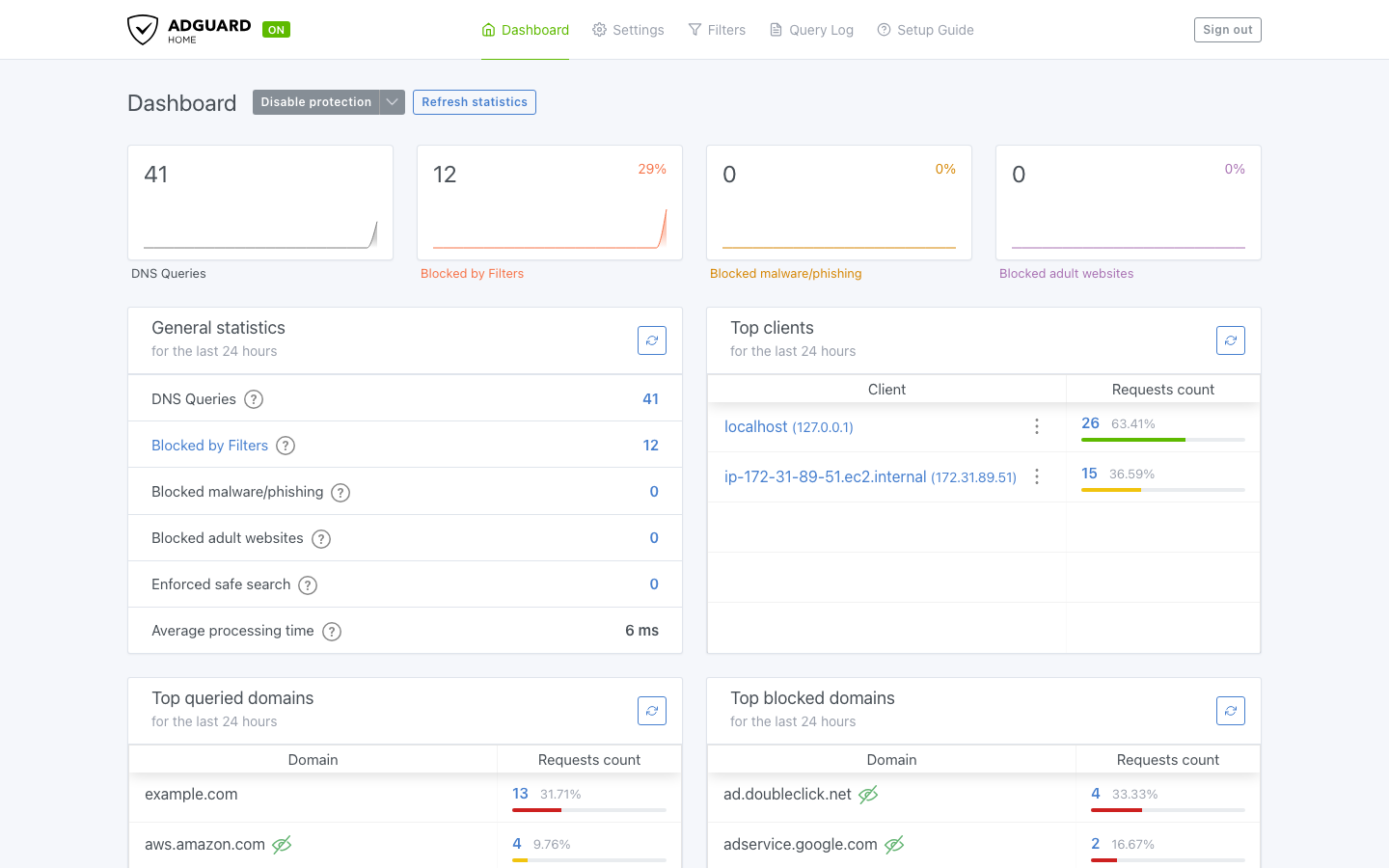Open the Blocked by Filters link in statistics
Image resolution: width=1389 pixels, height=868 pixels.
(209, 446)
